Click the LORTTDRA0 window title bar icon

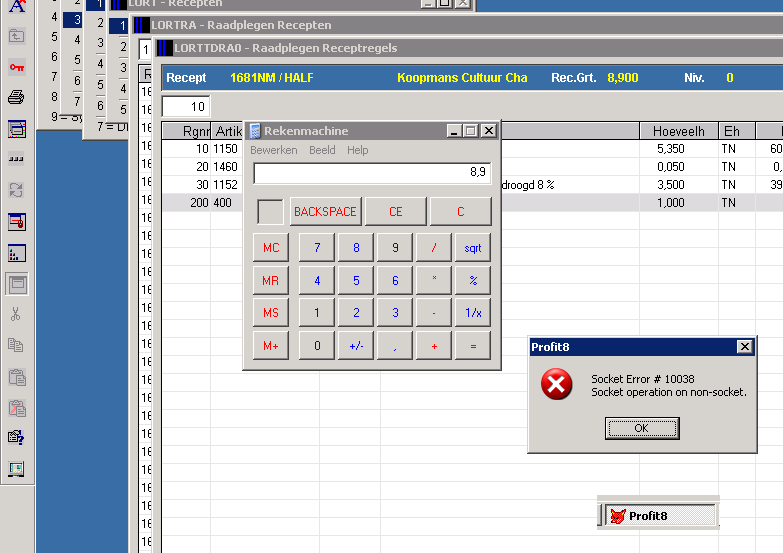(x=164, y=48)
